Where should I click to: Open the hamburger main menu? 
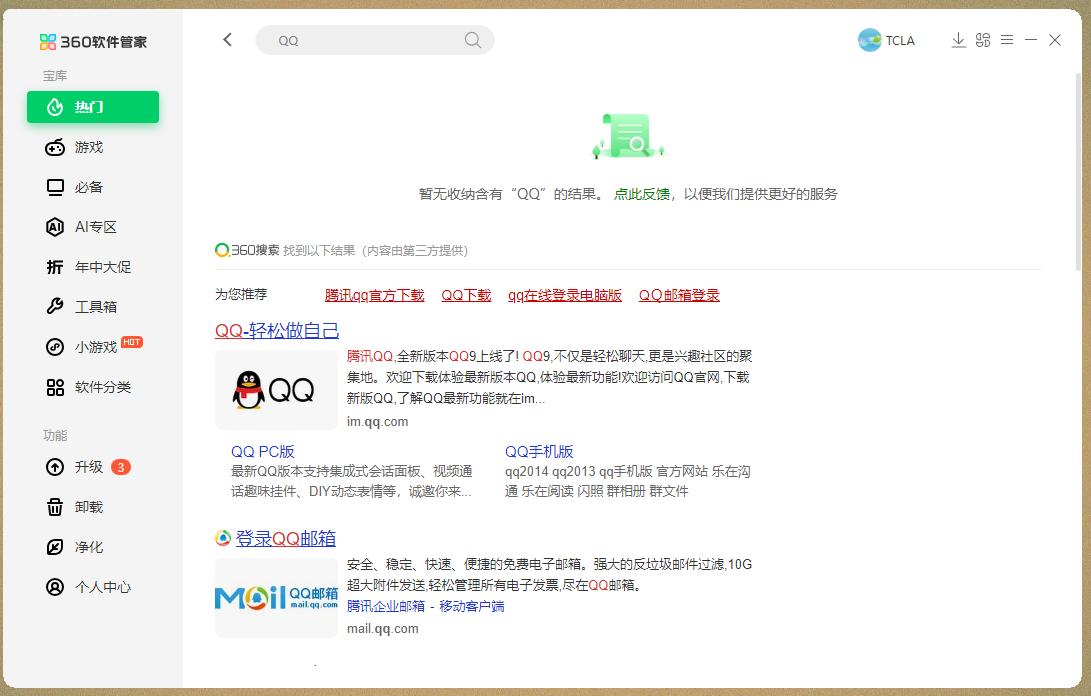tap(1006, 39)
